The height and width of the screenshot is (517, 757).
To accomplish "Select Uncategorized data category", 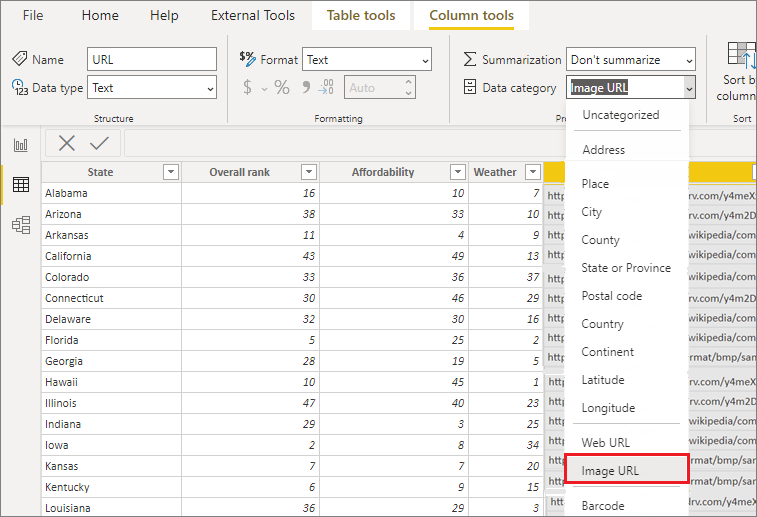I will tap(620, 115).
